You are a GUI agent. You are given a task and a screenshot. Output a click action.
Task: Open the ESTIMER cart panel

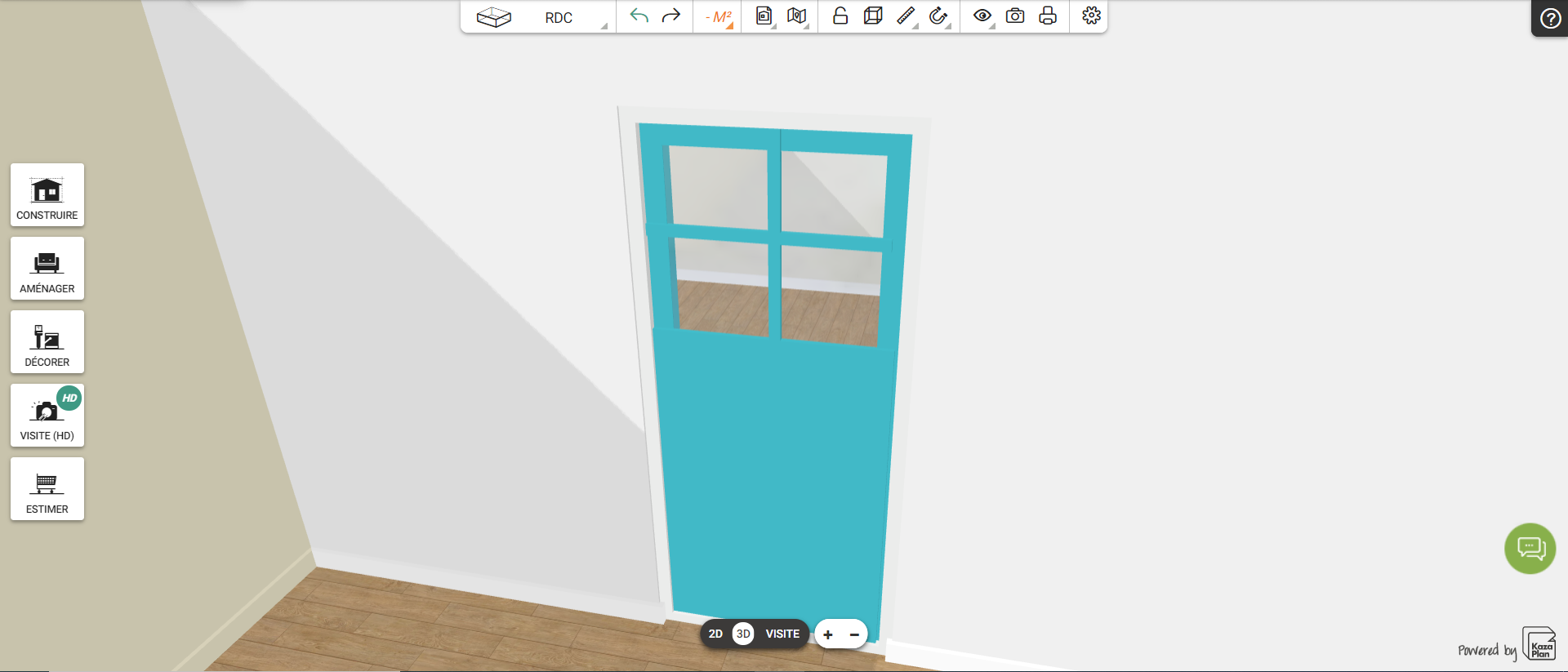click(47, 489)
